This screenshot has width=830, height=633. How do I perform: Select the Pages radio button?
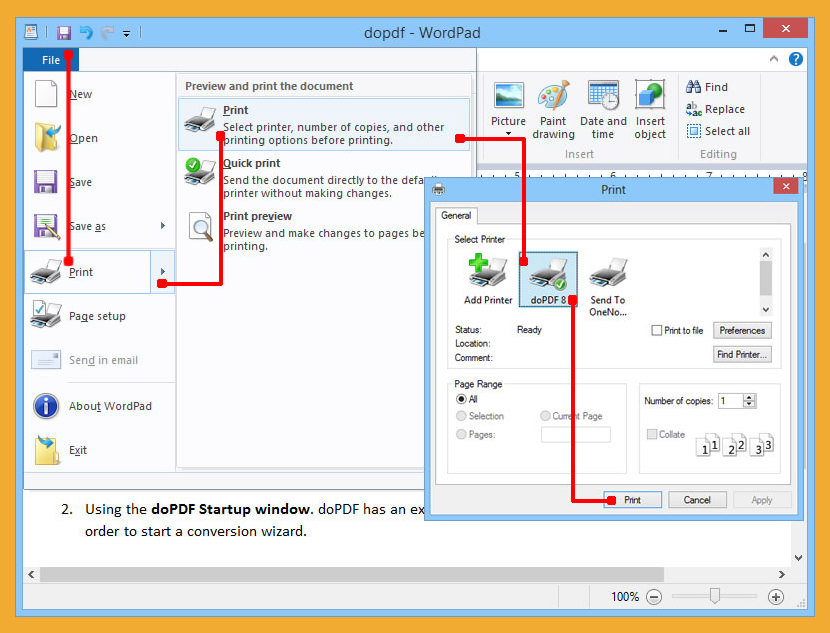pos(461,435)
